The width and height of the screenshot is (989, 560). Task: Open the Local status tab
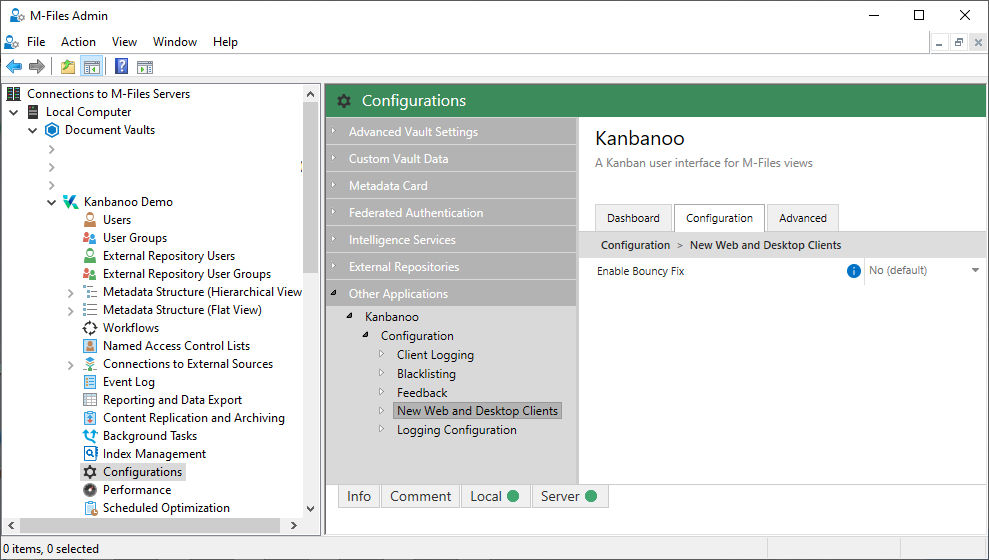495,496
